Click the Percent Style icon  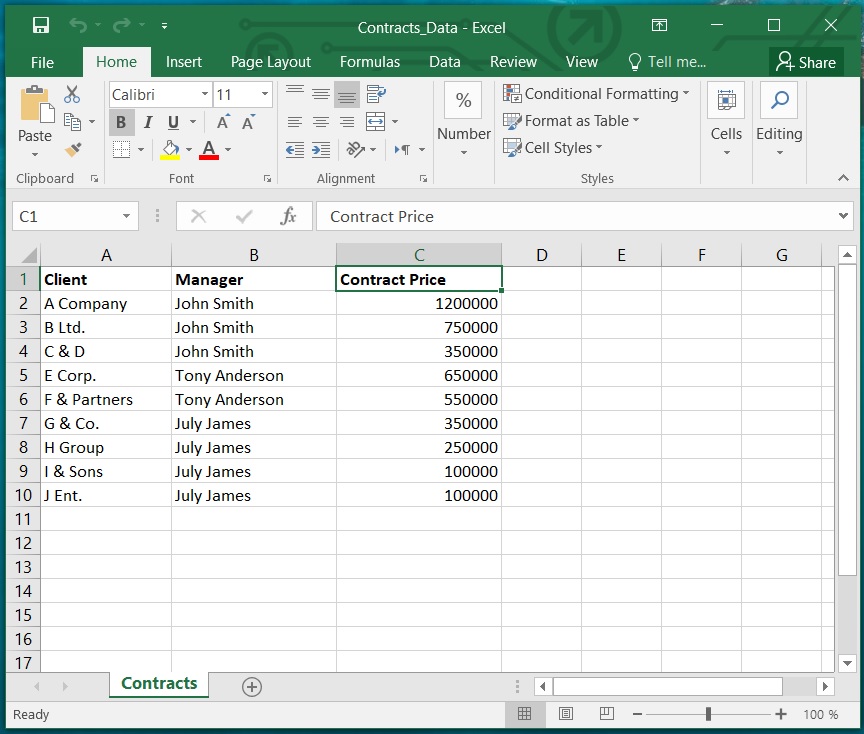463,100
